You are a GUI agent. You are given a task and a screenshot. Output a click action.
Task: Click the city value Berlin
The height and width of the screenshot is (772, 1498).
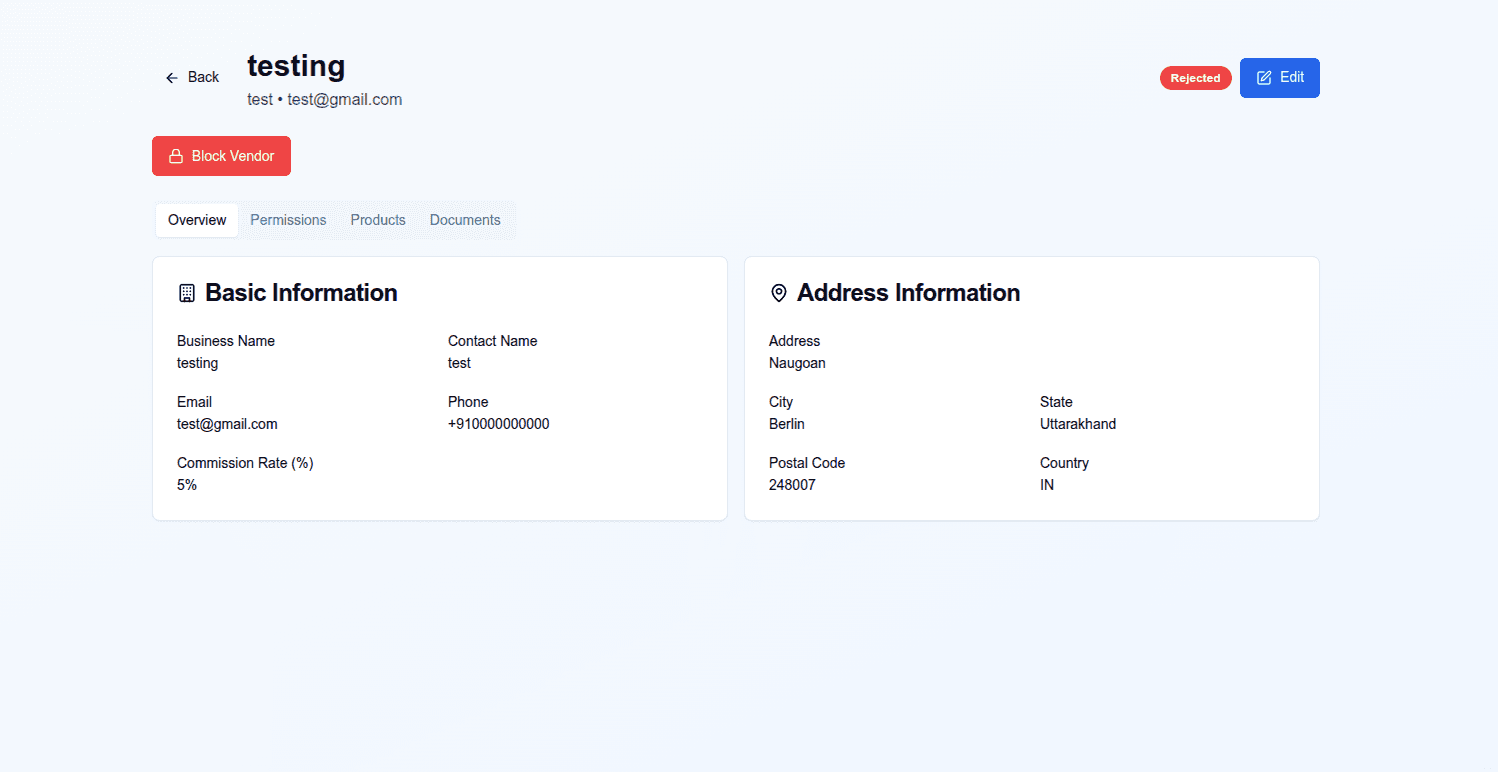pyautogui.click(x=786, y=424)
